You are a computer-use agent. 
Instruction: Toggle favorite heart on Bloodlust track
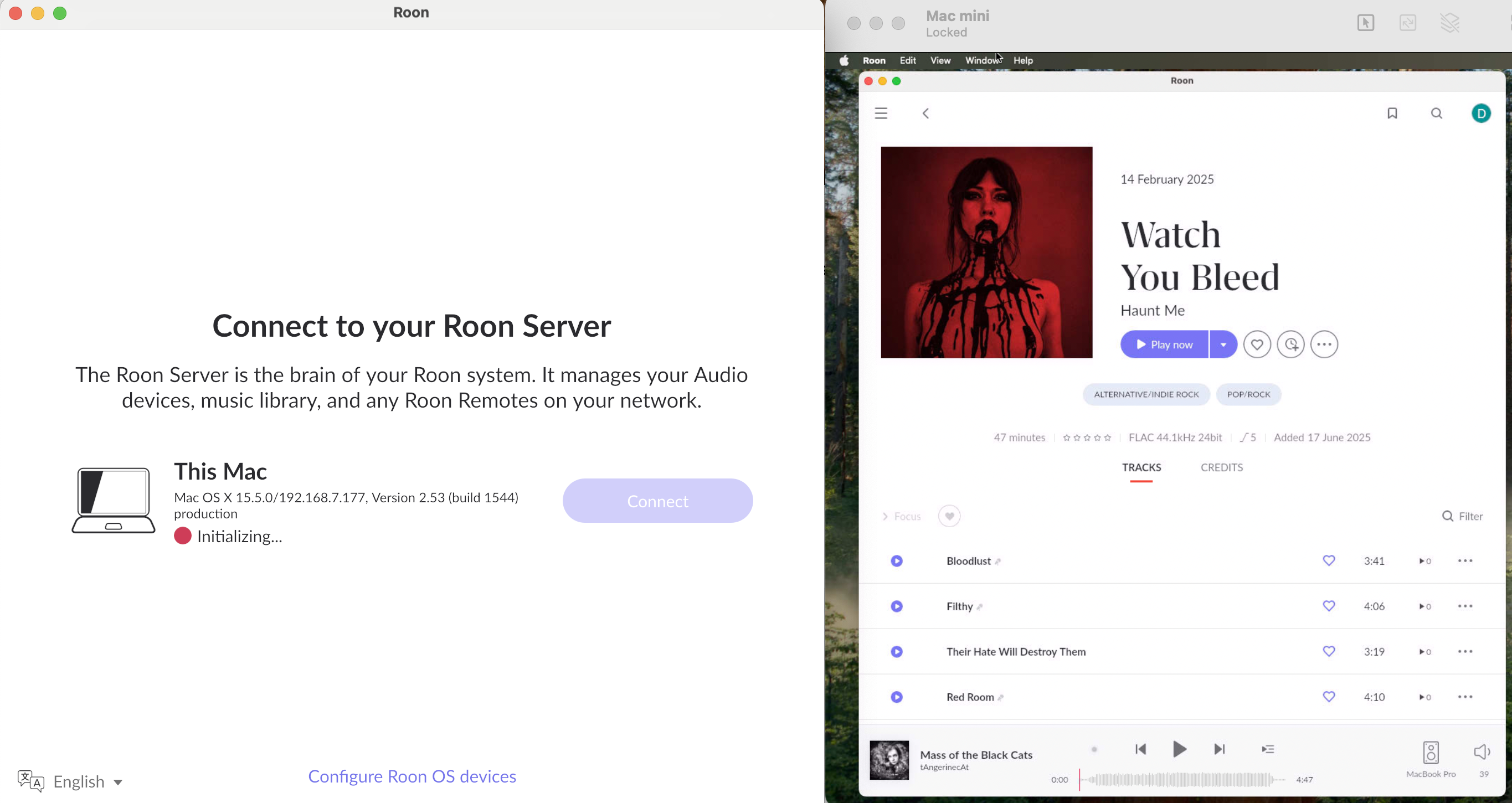(x=1329, y=560)
